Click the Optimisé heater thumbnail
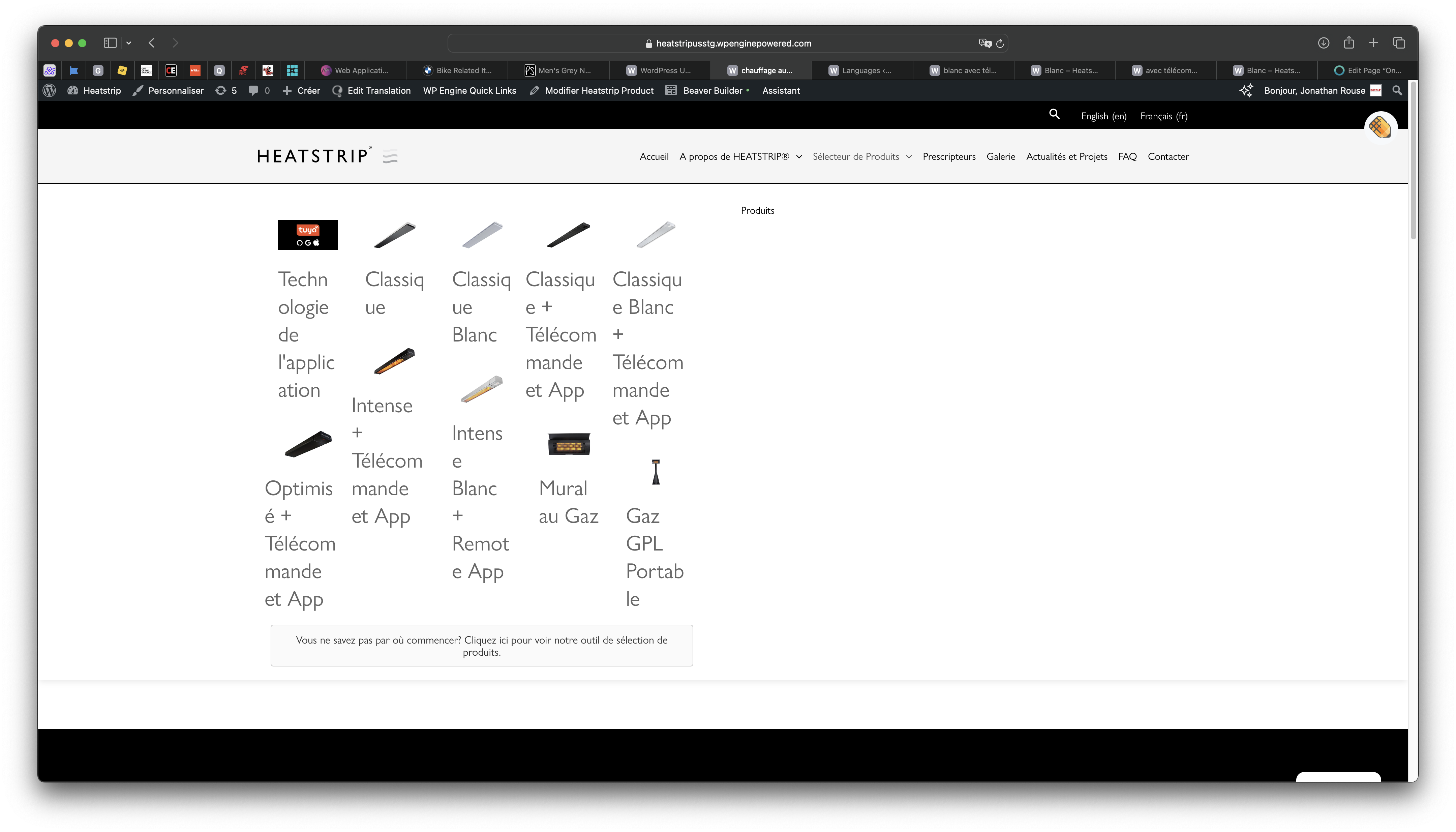The height and width of the screenshot is (832, 1456). click(308, 444)
